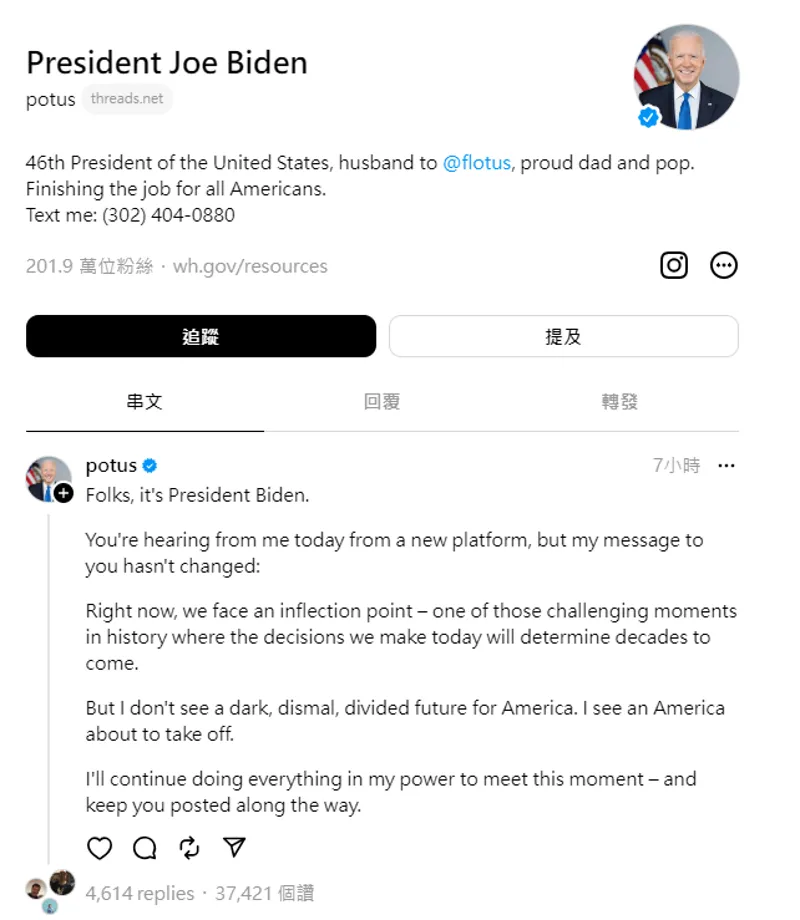Open the Instagram profile icon
800x920 pixels.
(674, 265)
